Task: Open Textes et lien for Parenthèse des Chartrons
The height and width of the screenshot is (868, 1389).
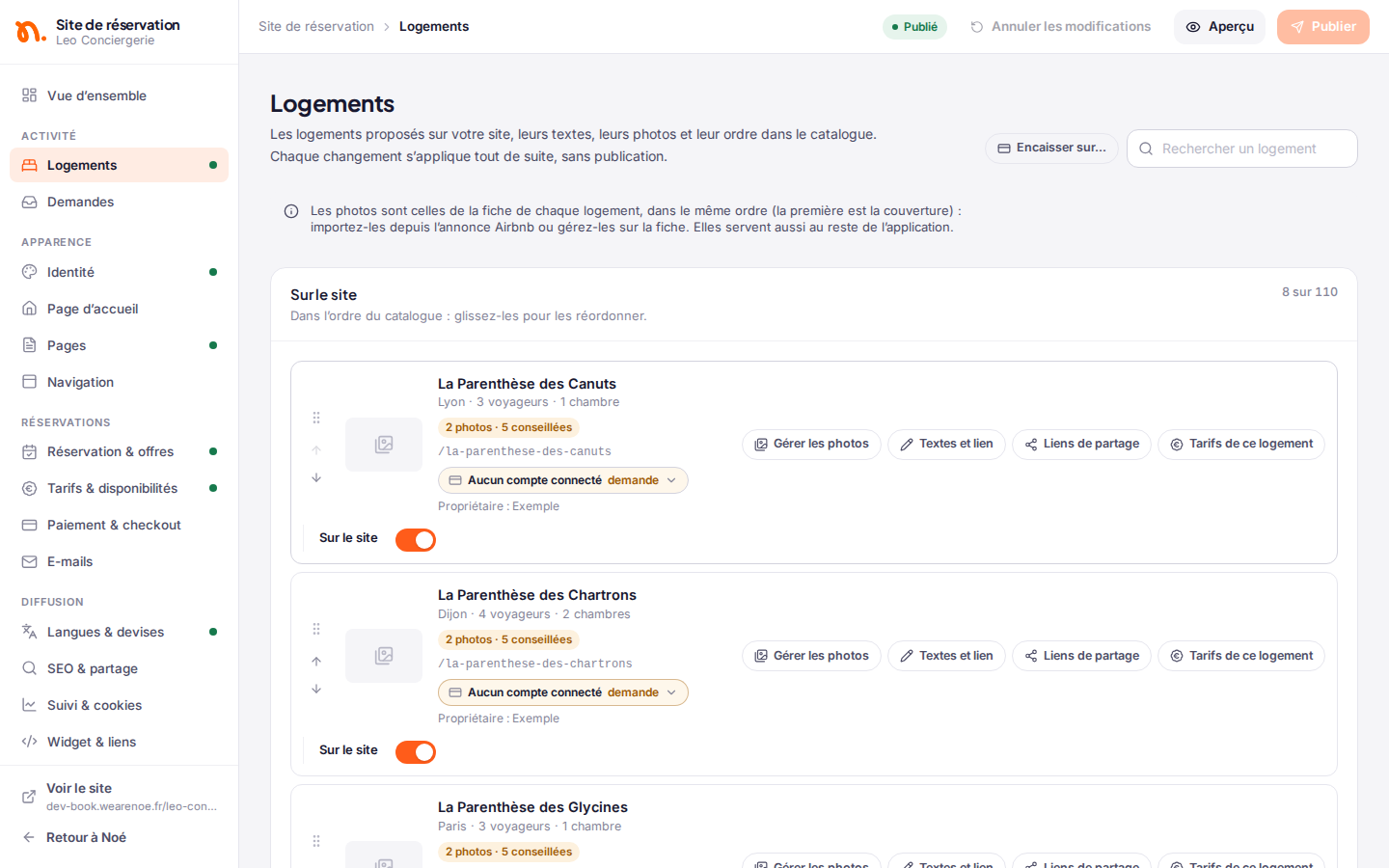Action: click(x=946, y=656)
